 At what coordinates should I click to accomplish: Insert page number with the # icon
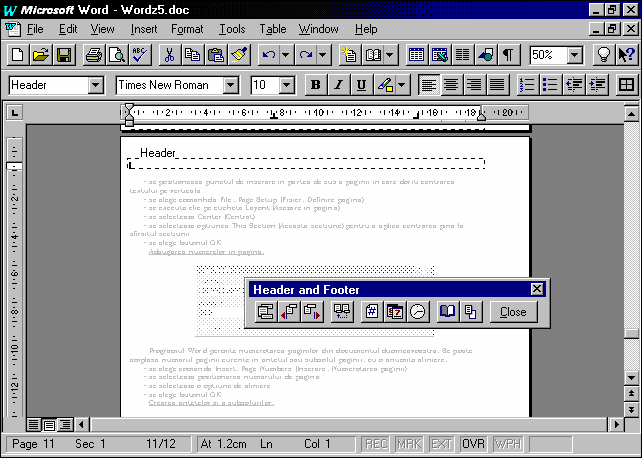pos(372,312)
